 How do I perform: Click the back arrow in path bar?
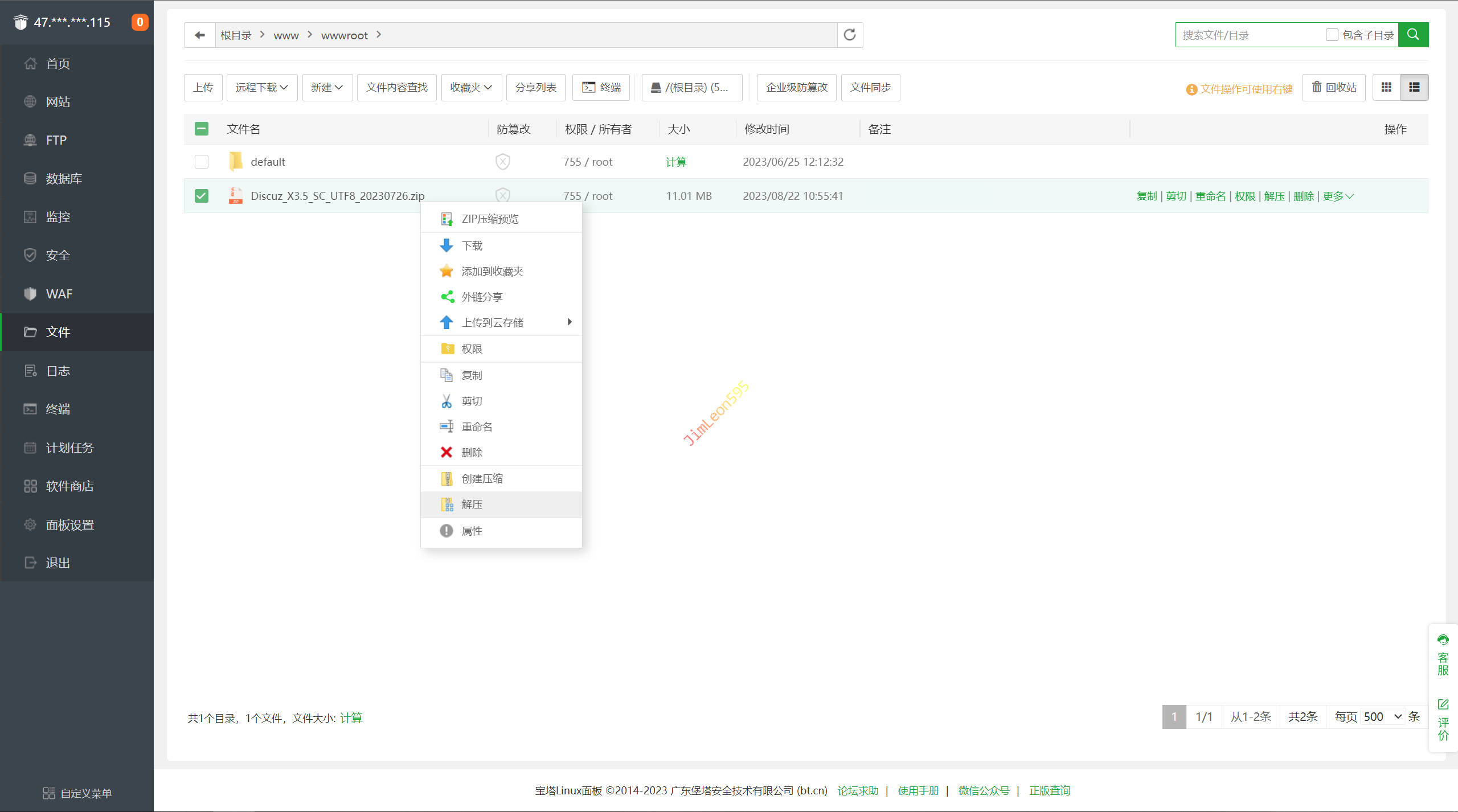pos(199,35)
